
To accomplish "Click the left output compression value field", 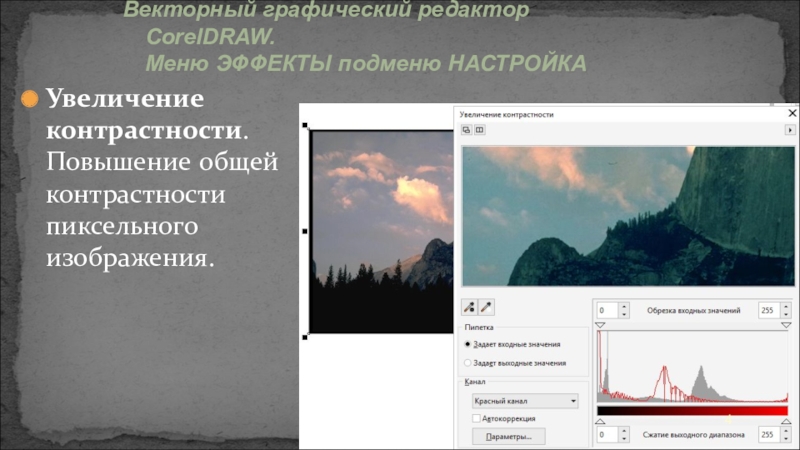I will (607, 435).
